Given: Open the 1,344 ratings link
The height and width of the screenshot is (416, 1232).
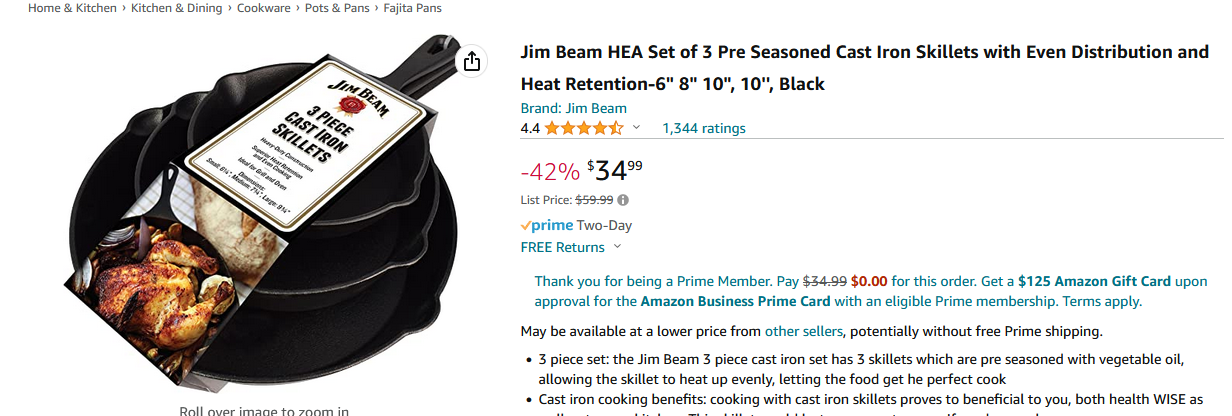Looking at the screenshot, I should (x=703, y=128).
